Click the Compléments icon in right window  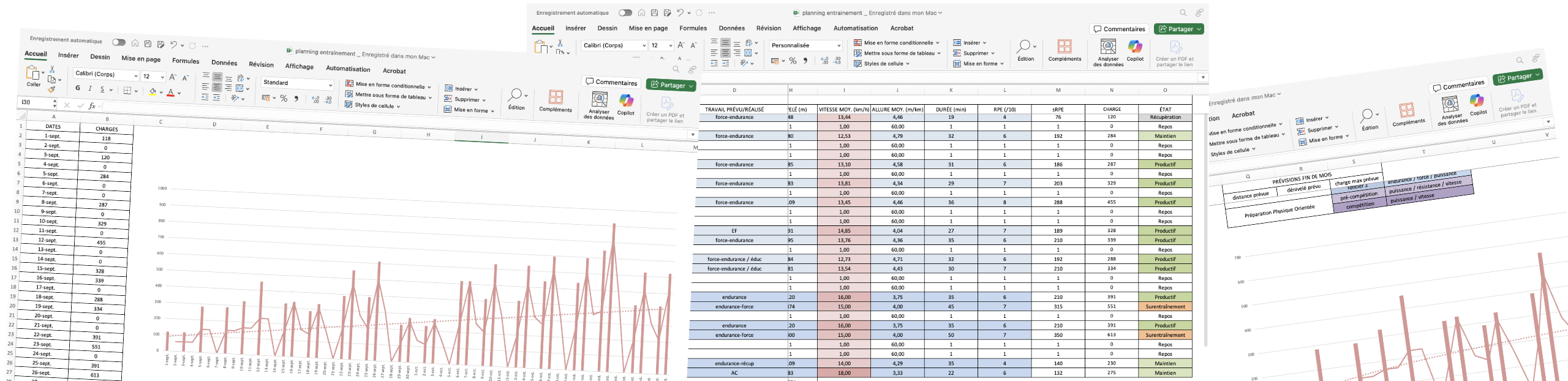tap(1407, 110)
